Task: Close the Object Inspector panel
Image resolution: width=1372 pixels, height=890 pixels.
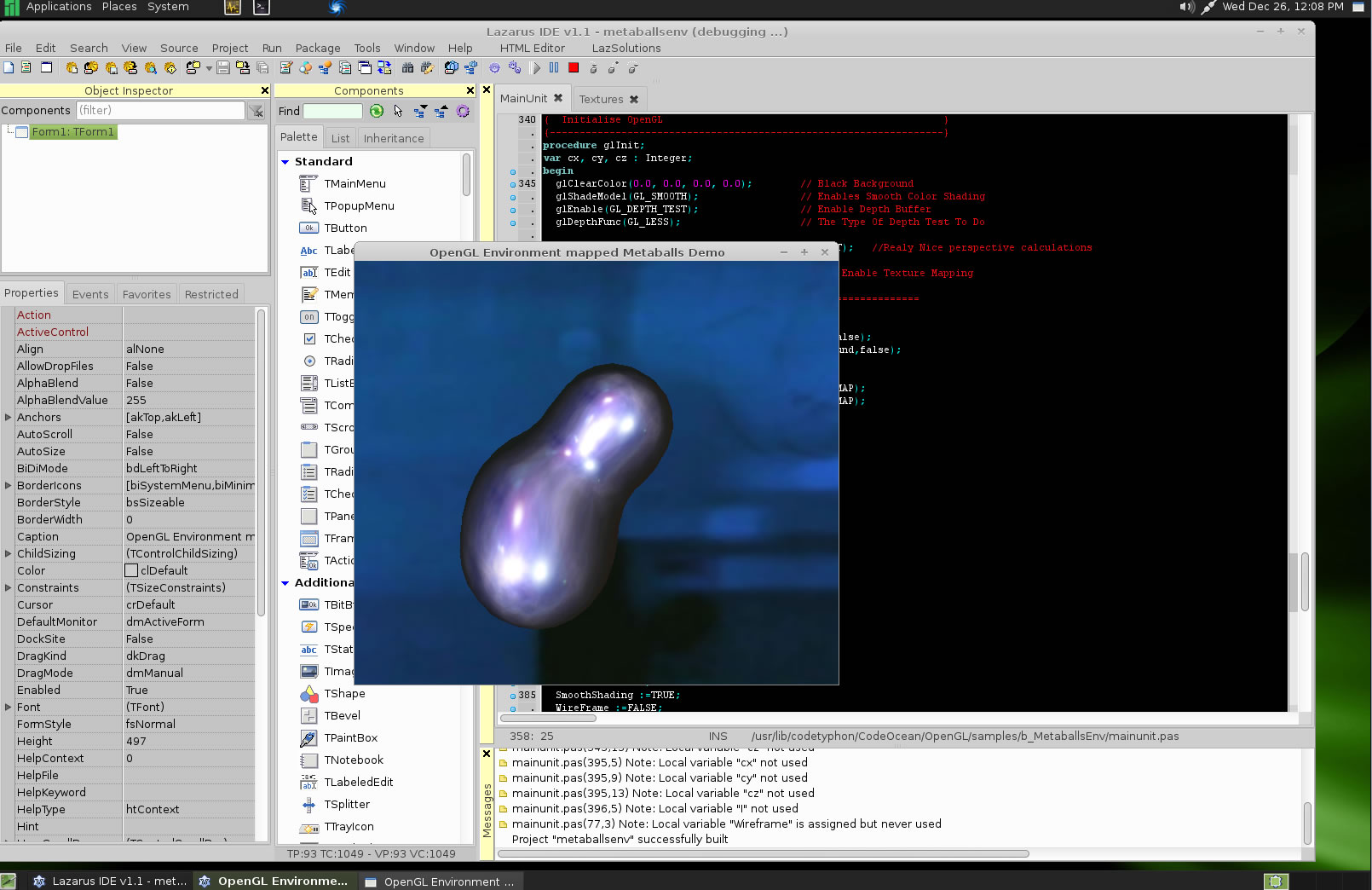Action: 264,90
